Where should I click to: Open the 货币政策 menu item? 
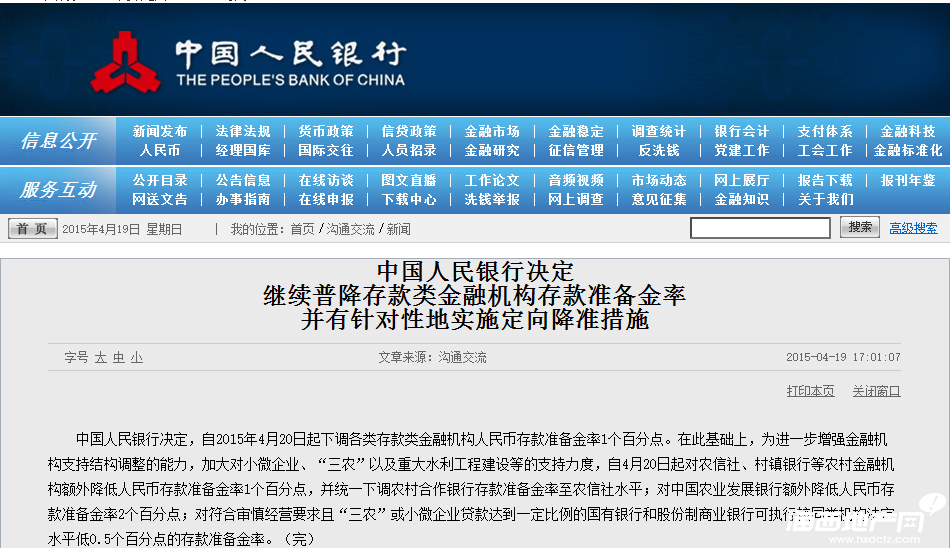point(326,132)
